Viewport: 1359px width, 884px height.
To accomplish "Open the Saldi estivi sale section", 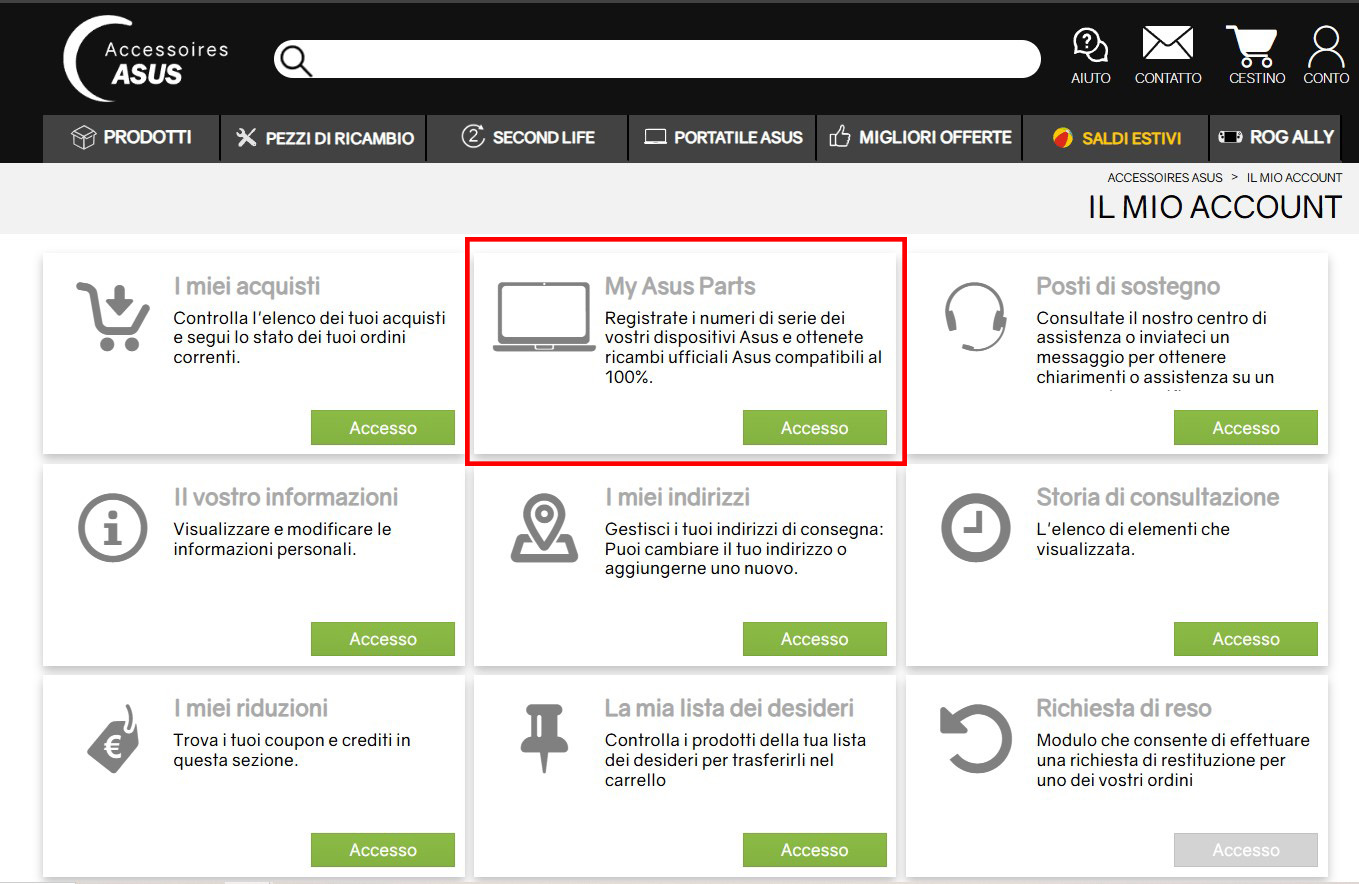I will click(x=1116, y=137).
